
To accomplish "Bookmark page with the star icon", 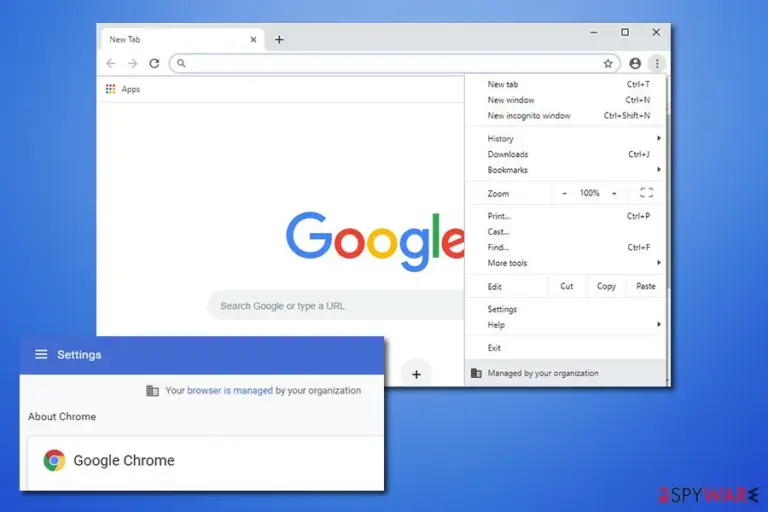I will pyautogui.click(x=608, y=63).
